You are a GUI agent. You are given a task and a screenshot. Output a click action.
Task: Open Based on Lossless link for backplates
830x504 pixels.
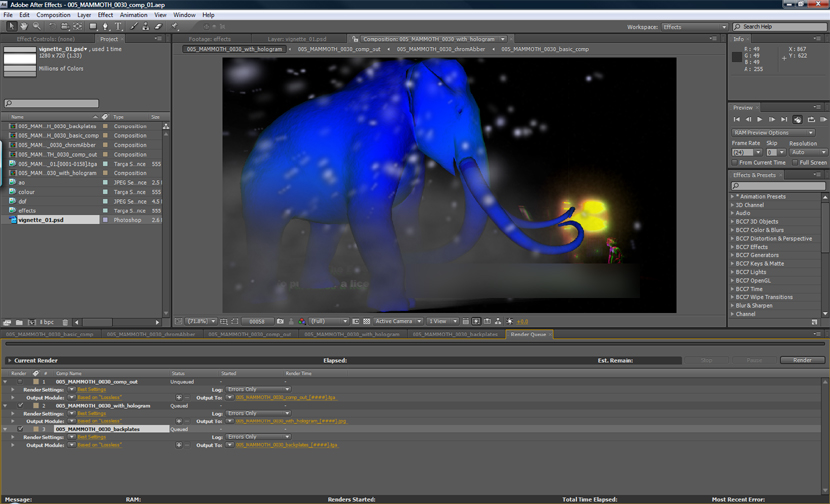(100, 445)
